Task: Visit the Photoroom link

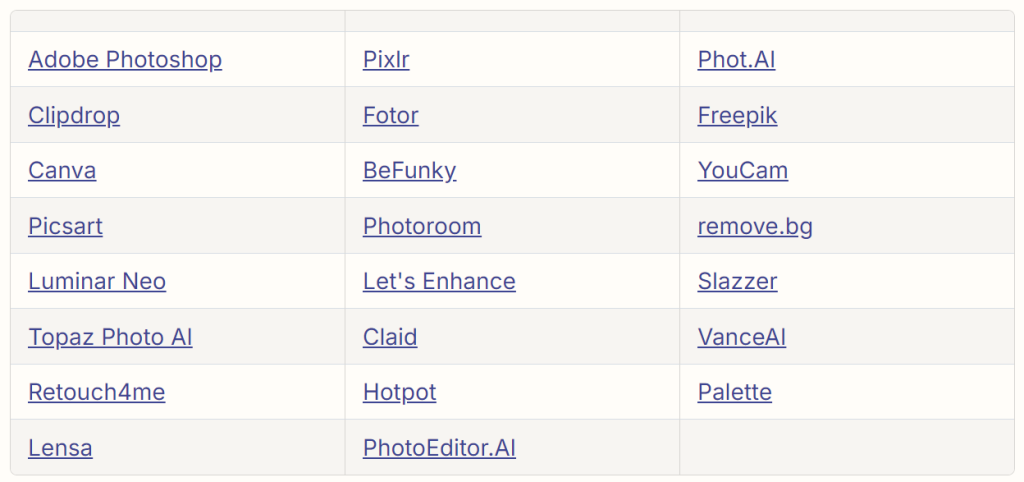Action: pos(422,226)
